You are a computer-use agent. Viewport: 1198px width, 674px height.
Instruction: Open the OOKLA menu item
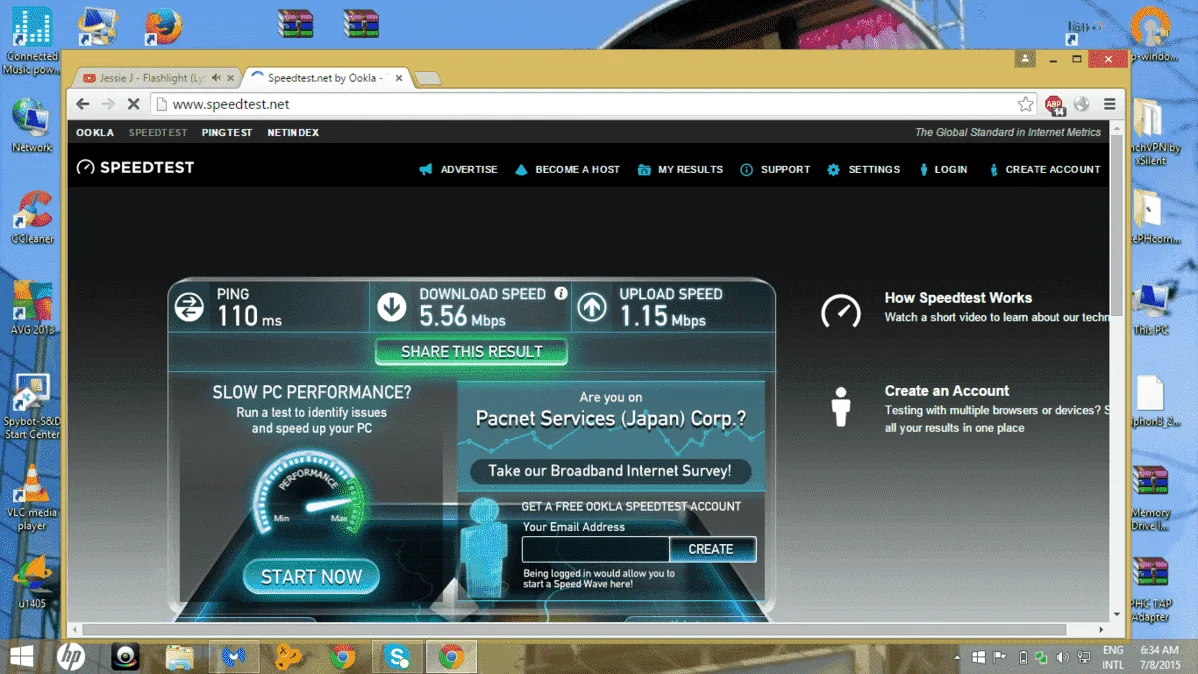click(x=95, y=132)
